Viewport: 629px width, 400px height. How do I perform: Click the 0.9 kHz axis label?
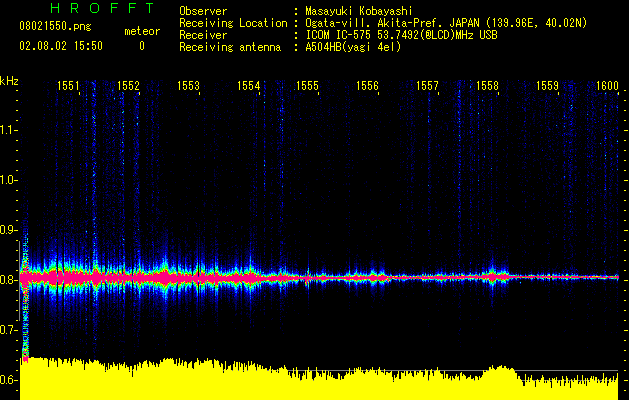pyautogui.click(x=8, y=230)
